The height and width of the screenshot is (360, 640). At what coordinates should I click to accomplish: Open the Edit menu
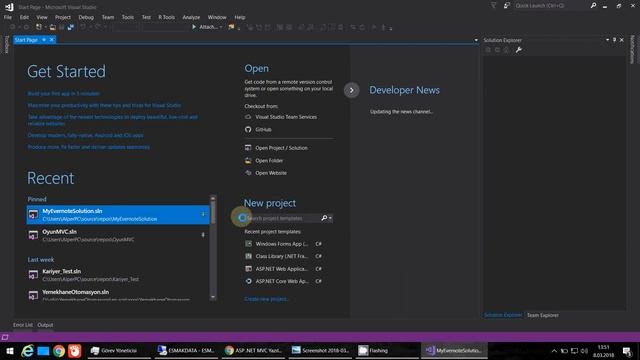click(24, 17)
